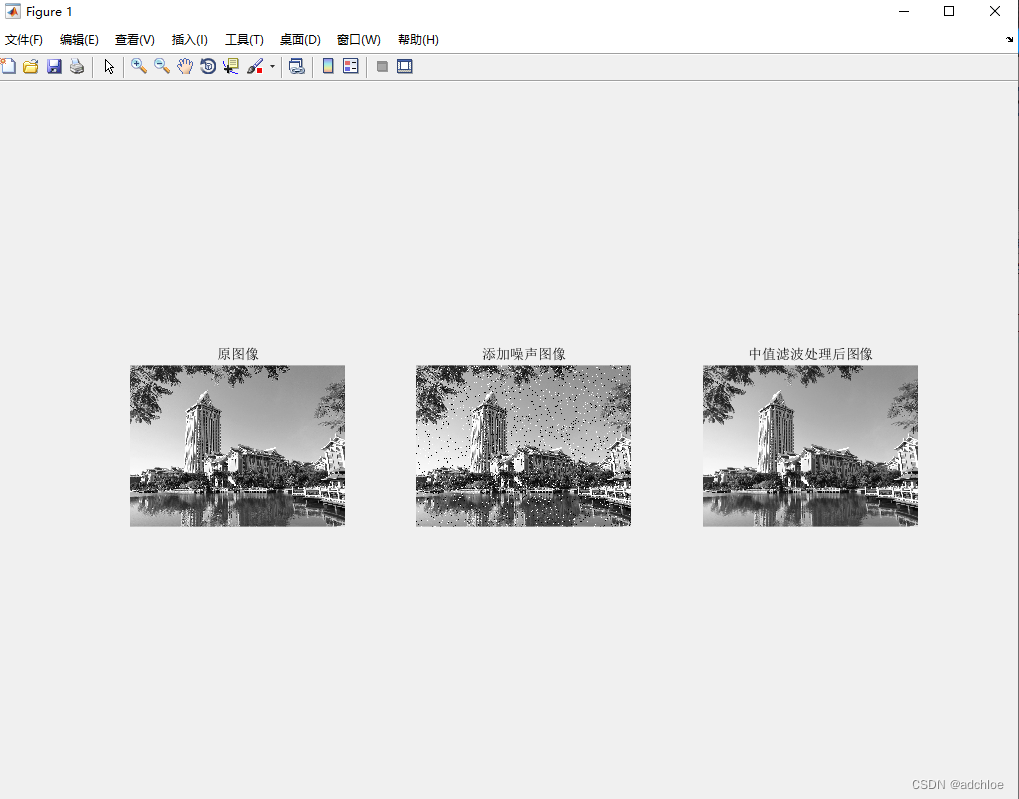Click the Hide Plot Tools icon

382,66
